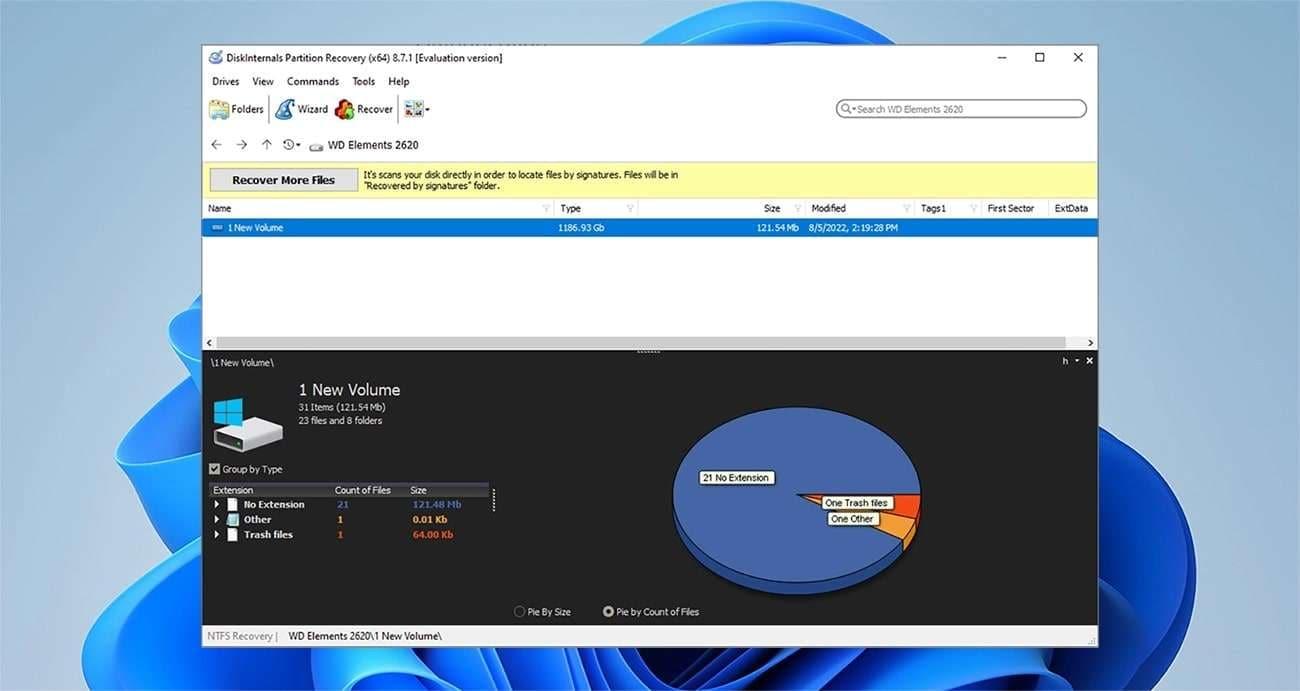
Task: Go up one folder level
Action: pos(266,145)
